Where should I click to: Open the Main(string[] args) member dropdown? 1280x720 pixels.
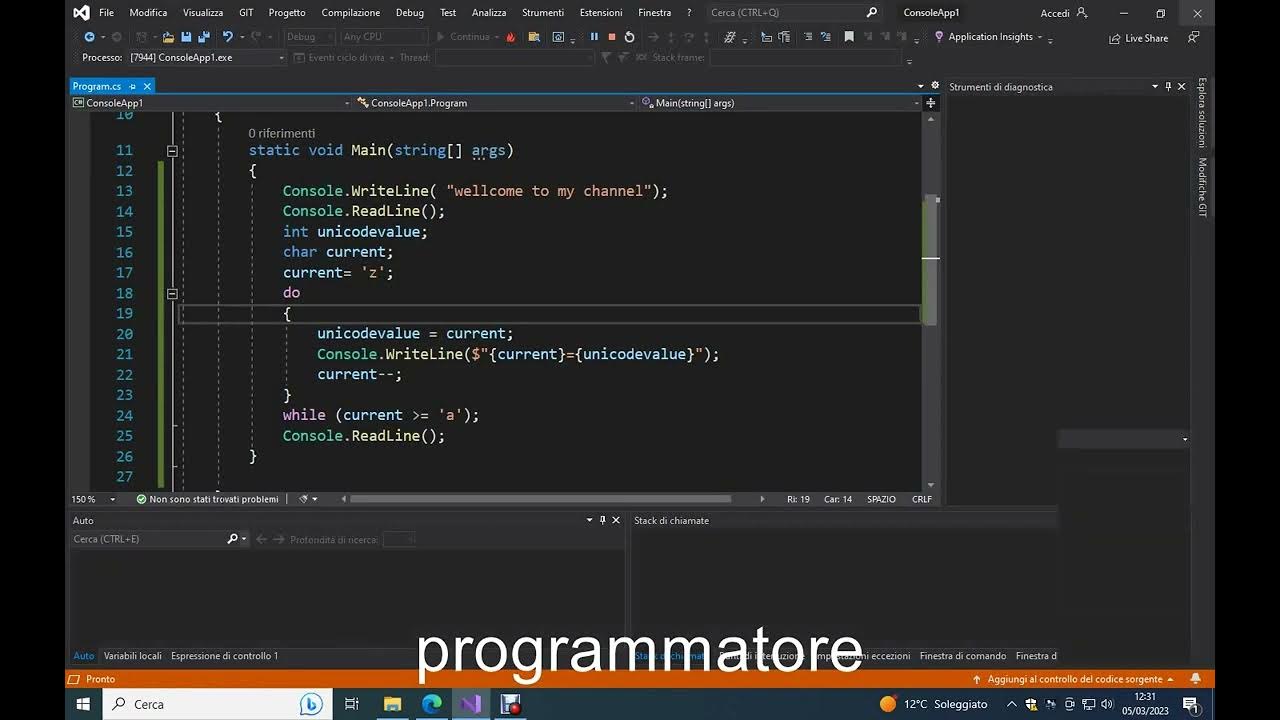click(917, 103)
